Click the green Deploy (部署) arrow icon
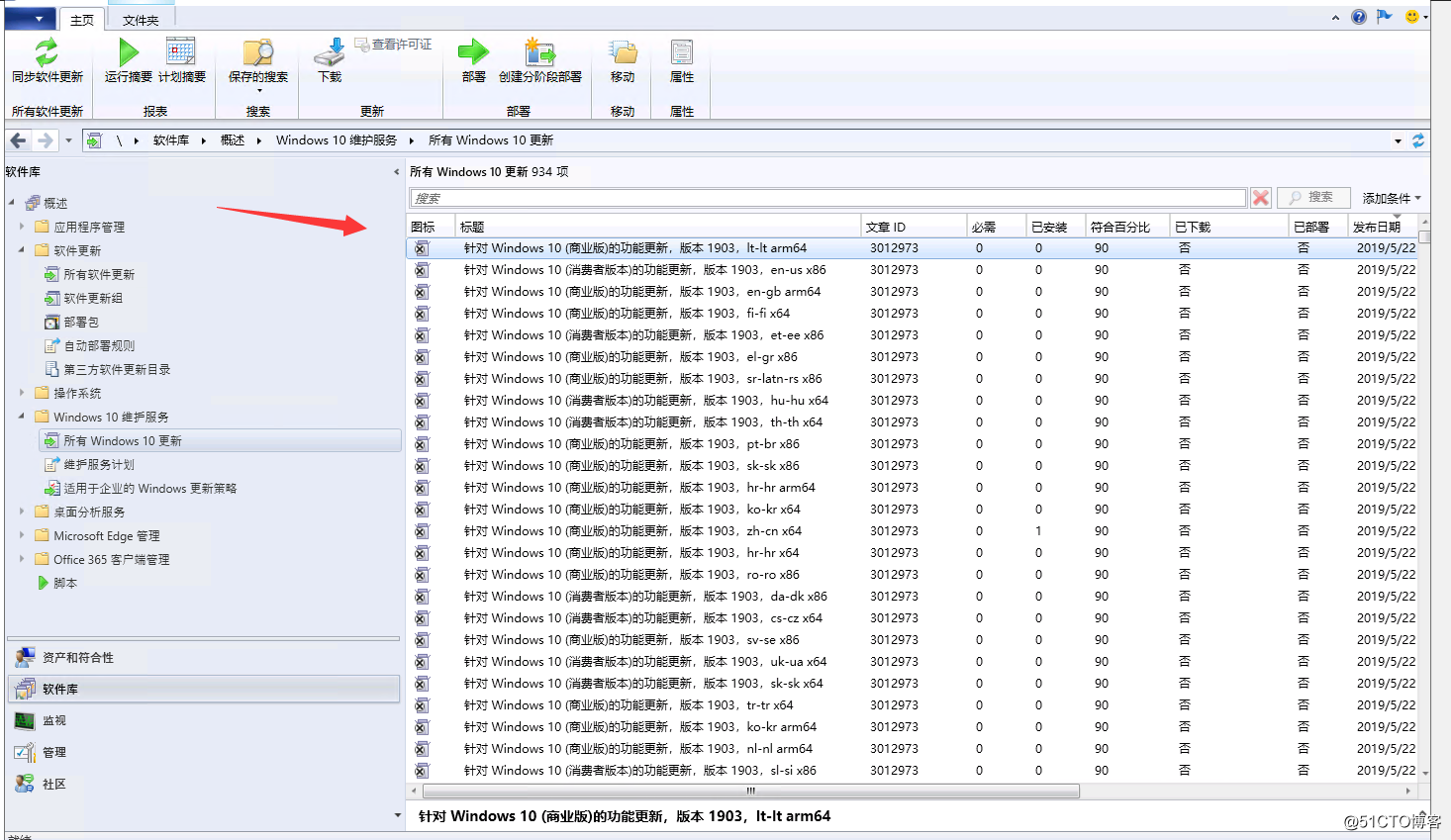Image resolution: width=1451 pixels, height=840 pixels. [x=473, y=51]
